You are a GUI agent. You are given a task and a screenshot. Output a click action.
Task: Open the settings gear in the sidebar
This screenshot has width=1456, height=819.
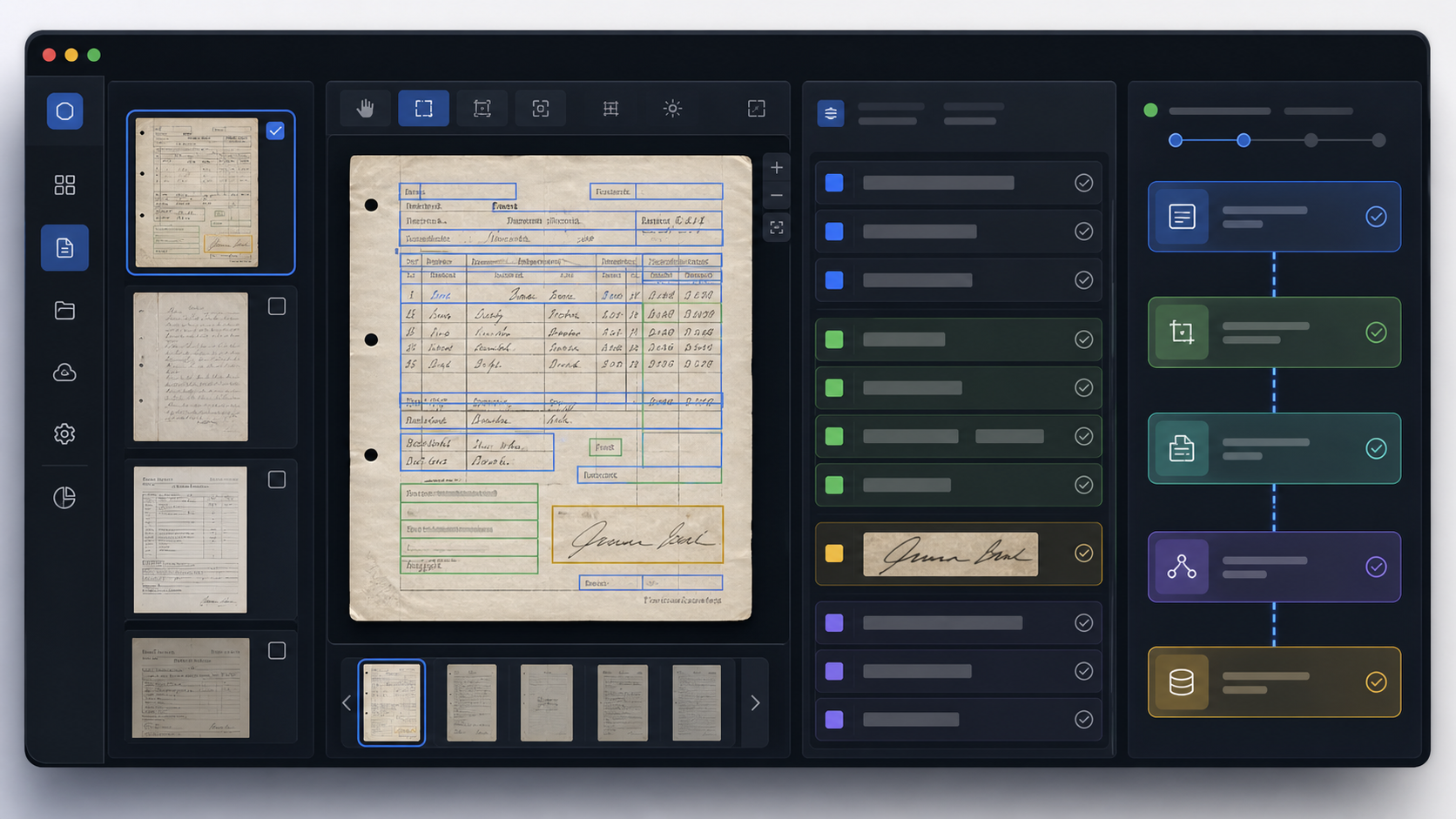(64, 433)
